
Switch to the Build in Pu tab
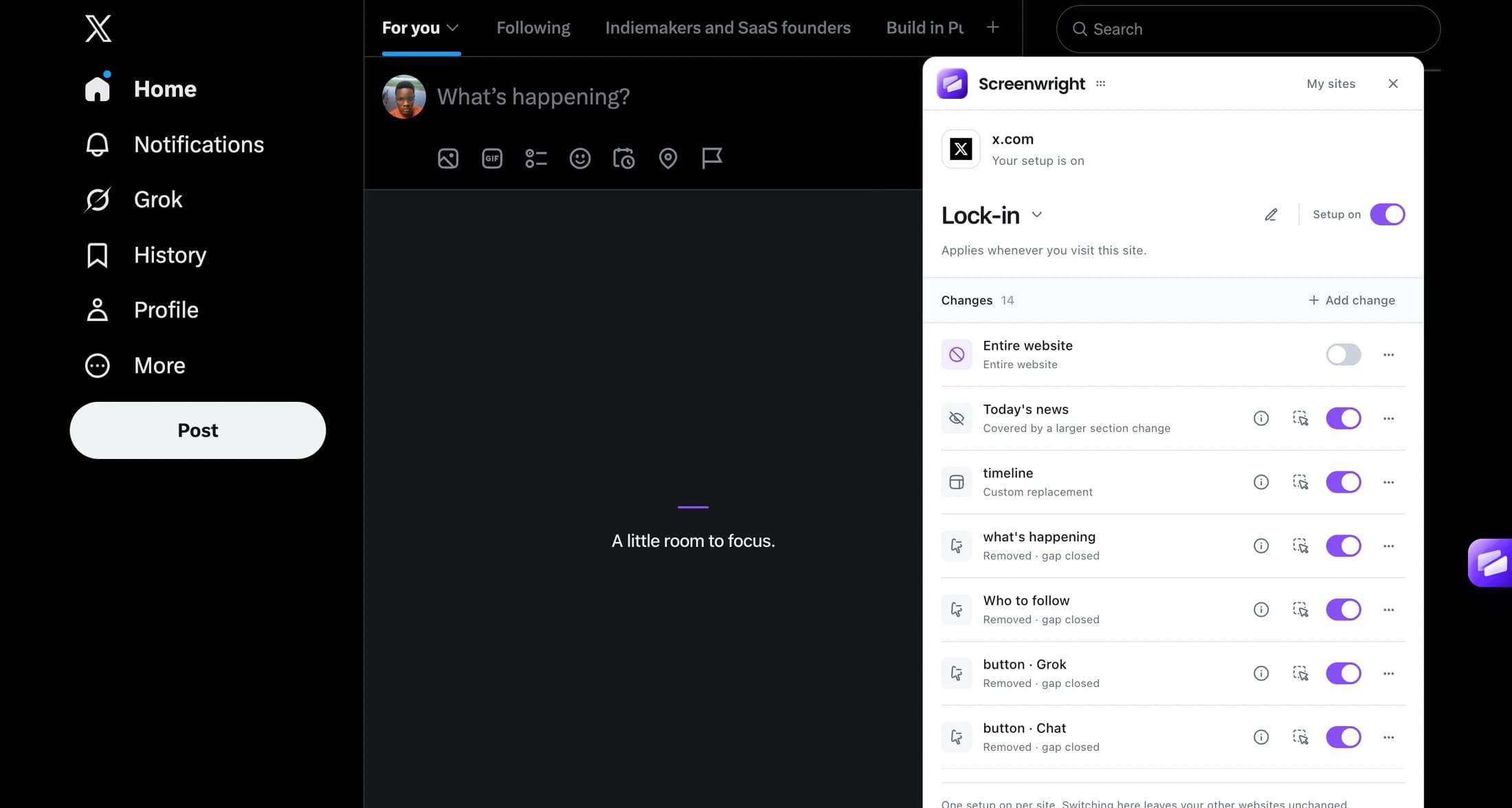pos(924,28)
